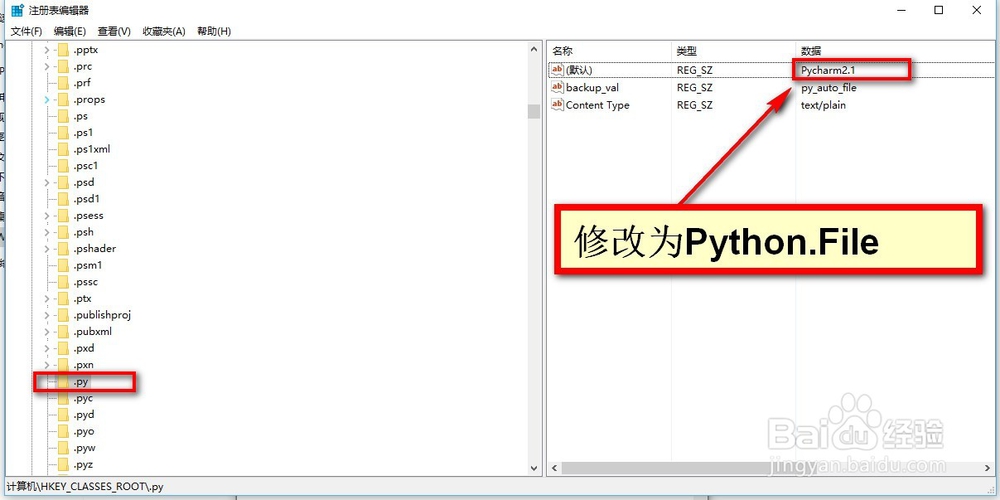
Task: Click the status bar path HKEY_CLASSES_ROOT\.py
Action: 85,486
